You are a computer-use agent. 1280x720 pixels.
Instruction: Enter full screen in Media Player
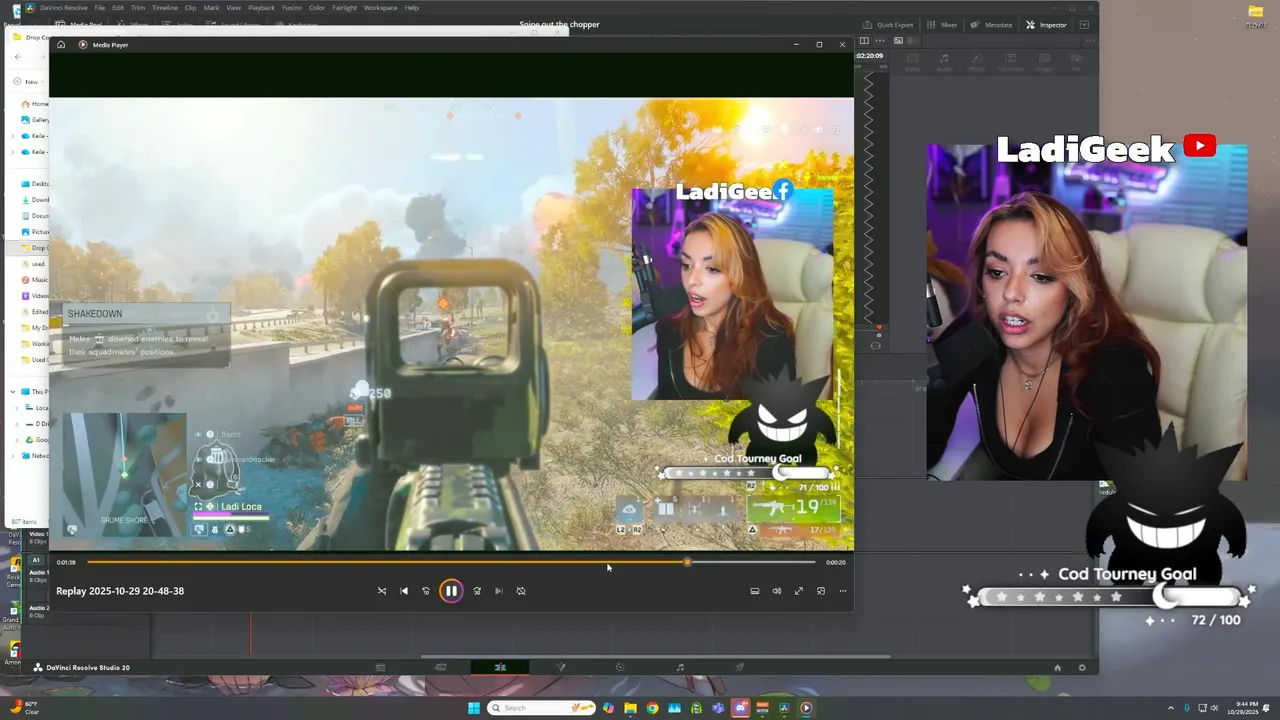pos(799,591)
